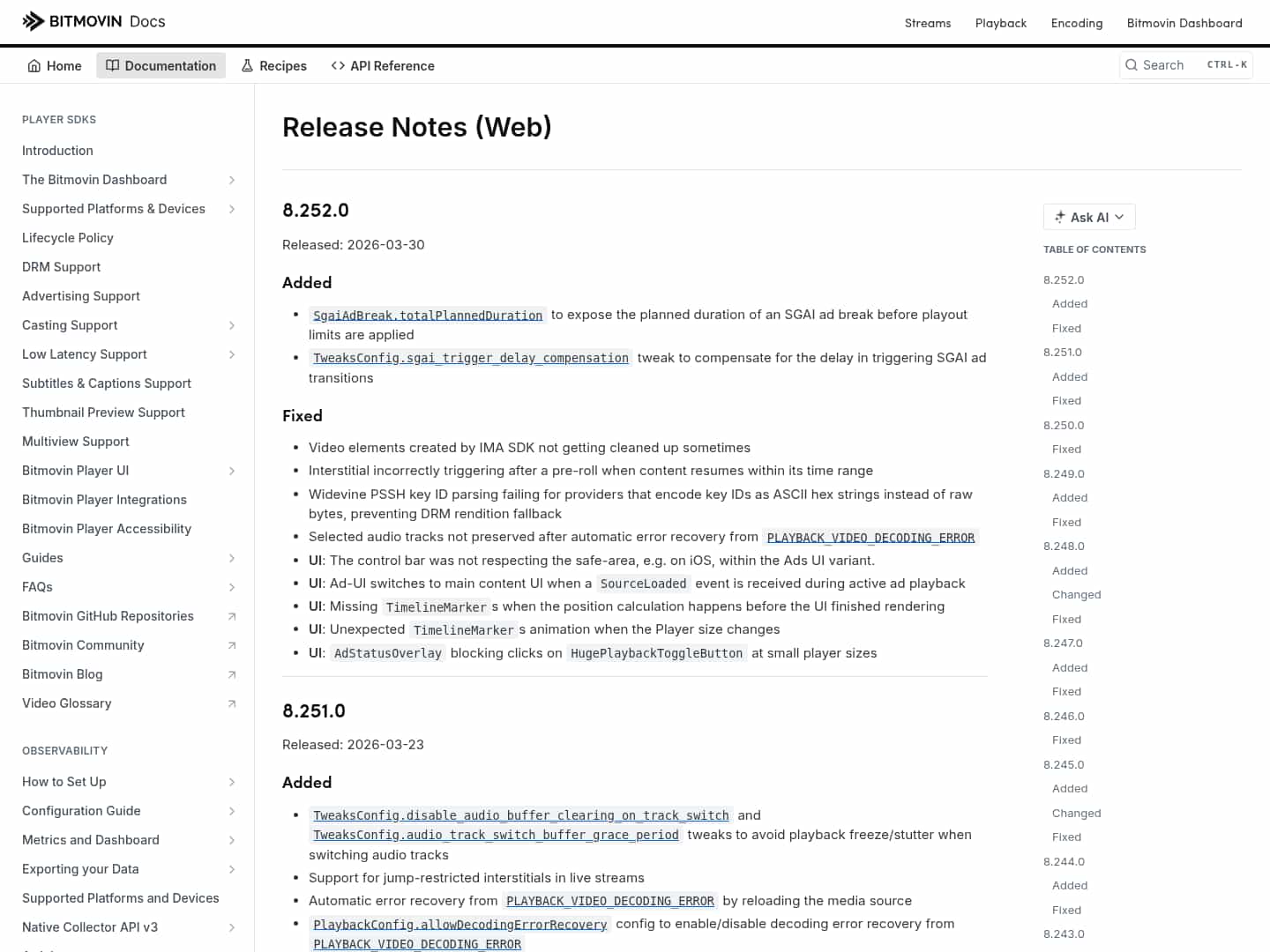Image resolution: width=1270 pixels, height=952 pixels.
Task: Expand the Low Latency Support section
Action: pyautogui.click(x=231, y=354)
